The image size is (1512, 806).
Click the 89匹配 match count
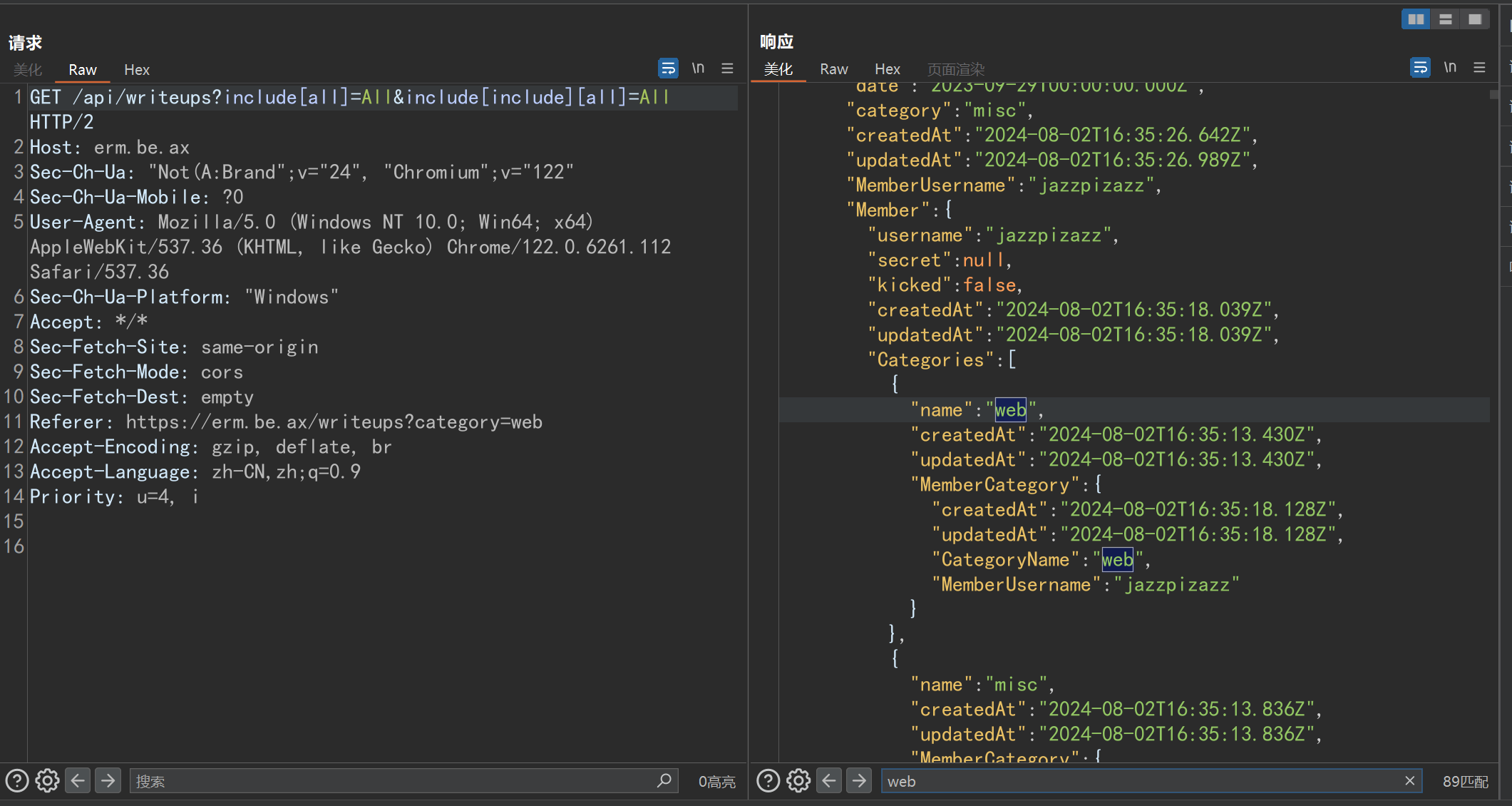coord(1466,782)
